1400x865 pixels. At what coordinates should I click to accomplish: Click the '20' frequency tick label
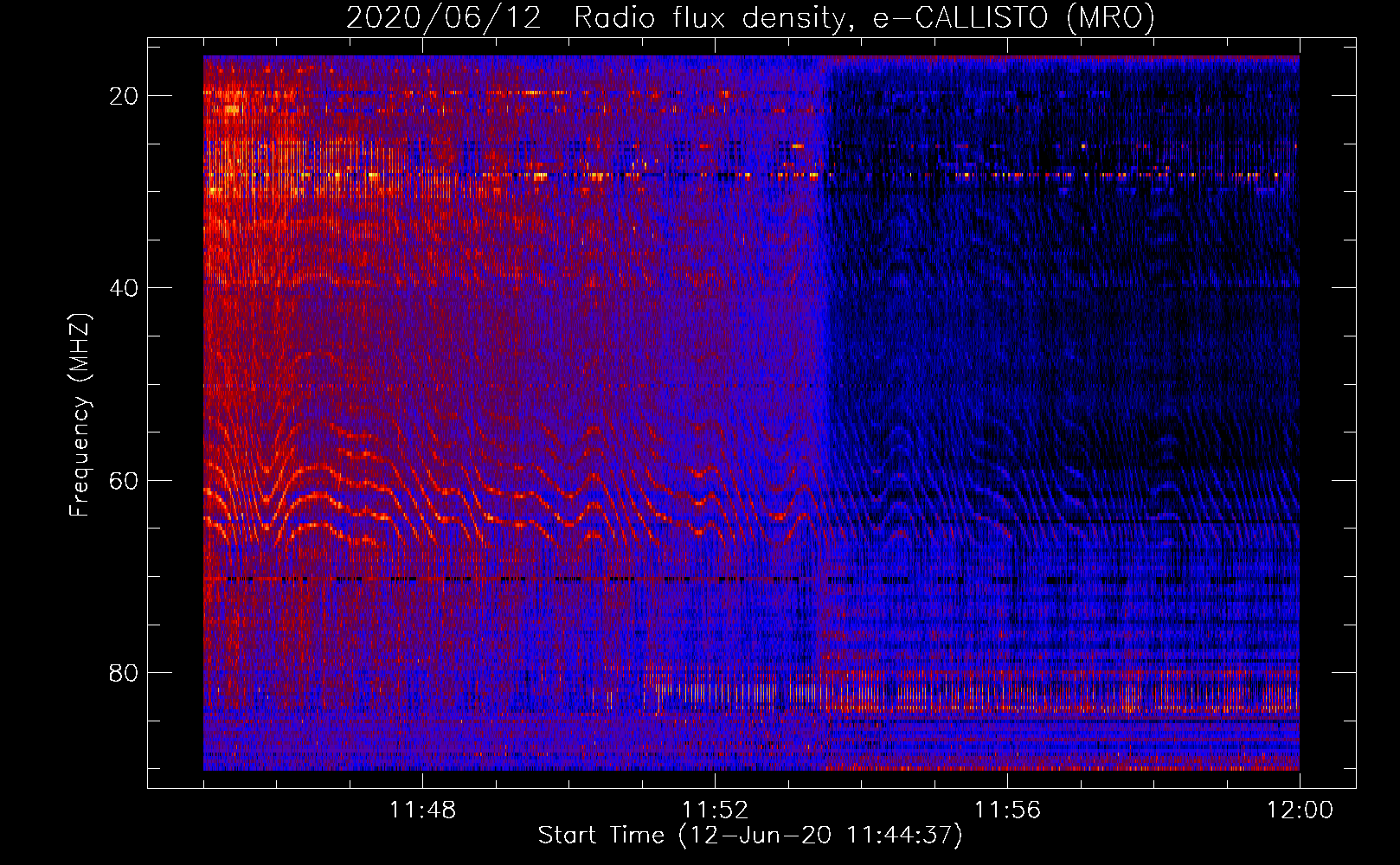(125, 96)
